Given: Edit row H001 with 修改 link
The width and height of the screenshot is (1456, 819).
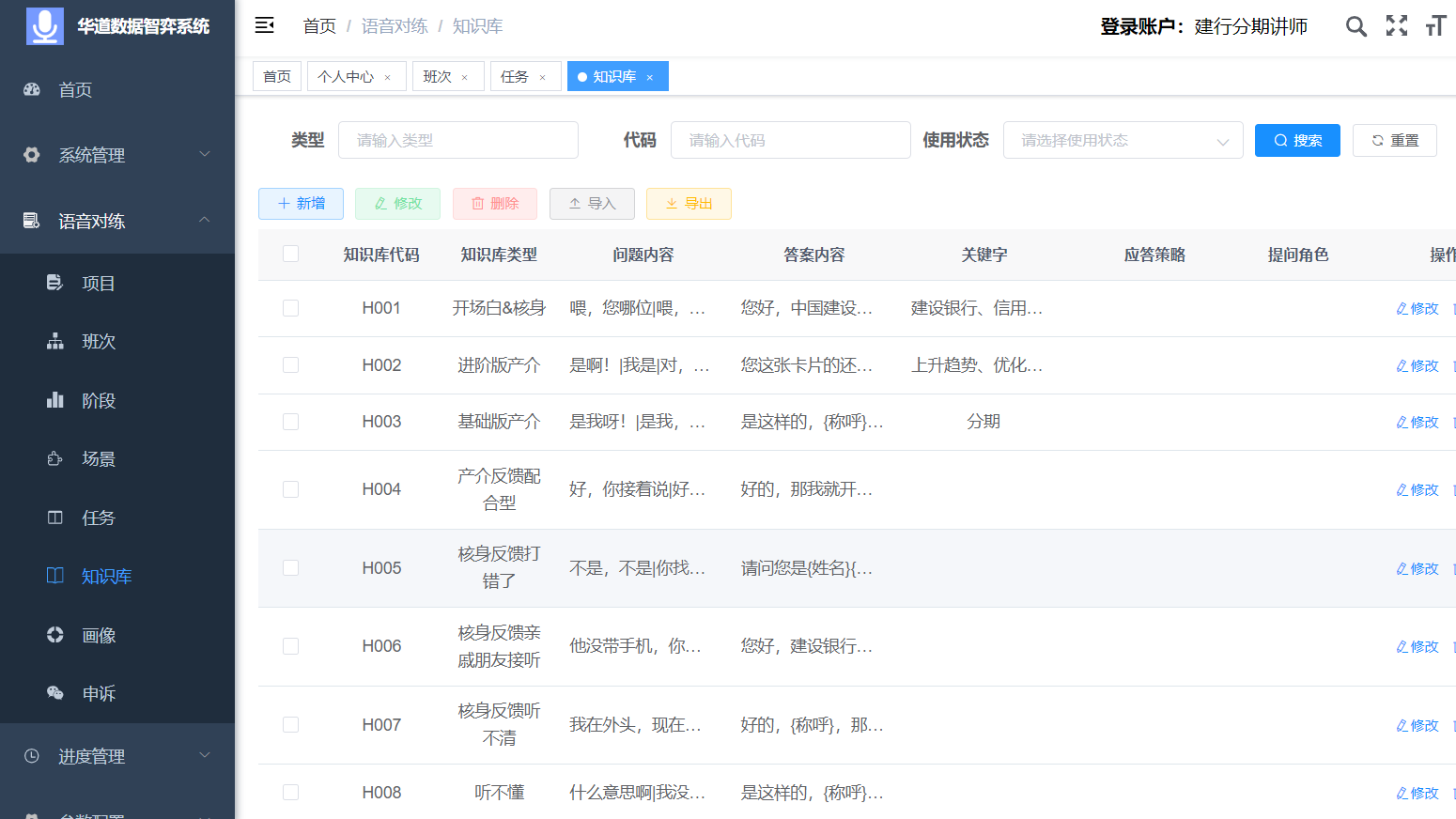Looking at the screenshot, I should point(1417,309).
